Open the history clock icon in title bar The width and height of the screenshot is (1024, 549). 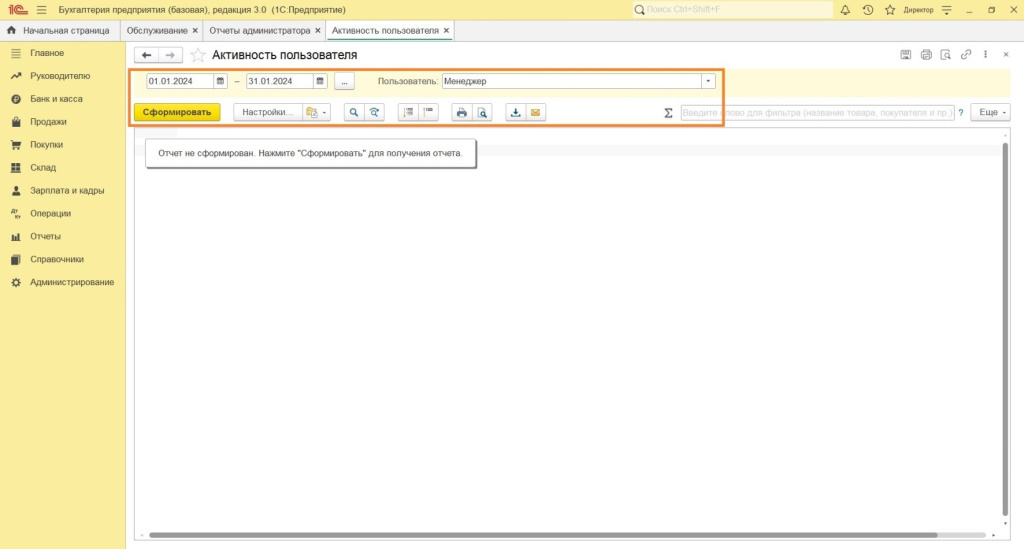tap(867, 10)
